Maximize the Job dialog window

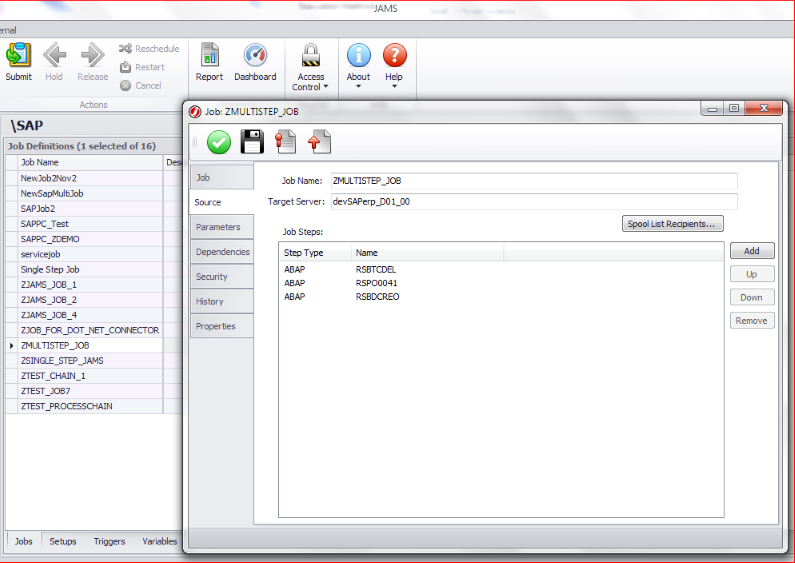pyautogui.click(x=734, y=108)
